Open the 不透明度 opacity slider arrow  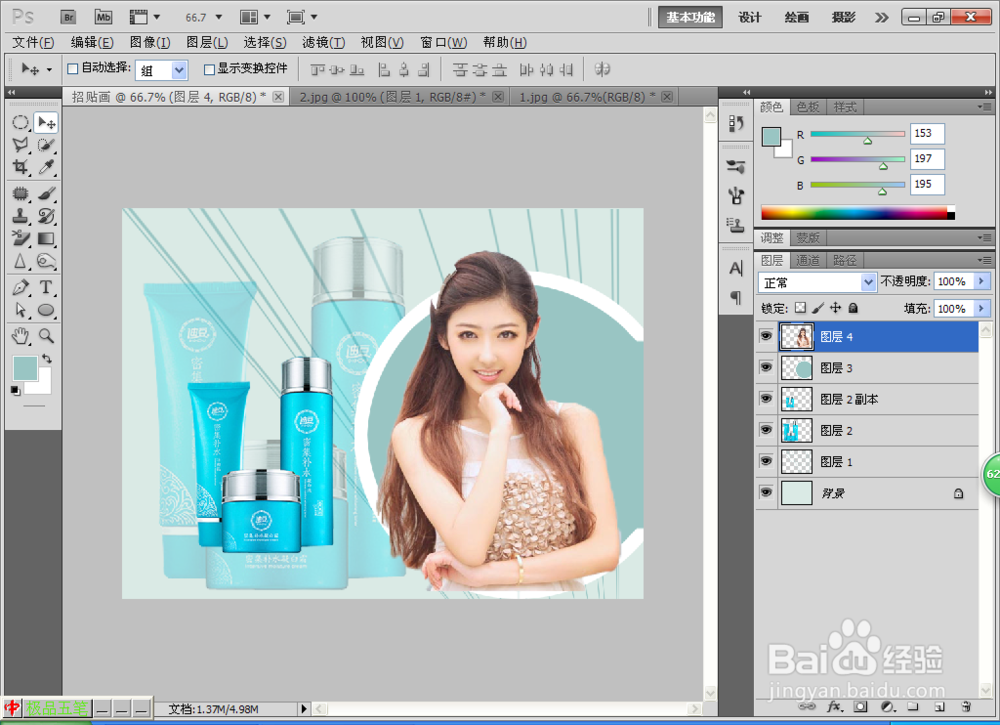(x=982, y=281)
